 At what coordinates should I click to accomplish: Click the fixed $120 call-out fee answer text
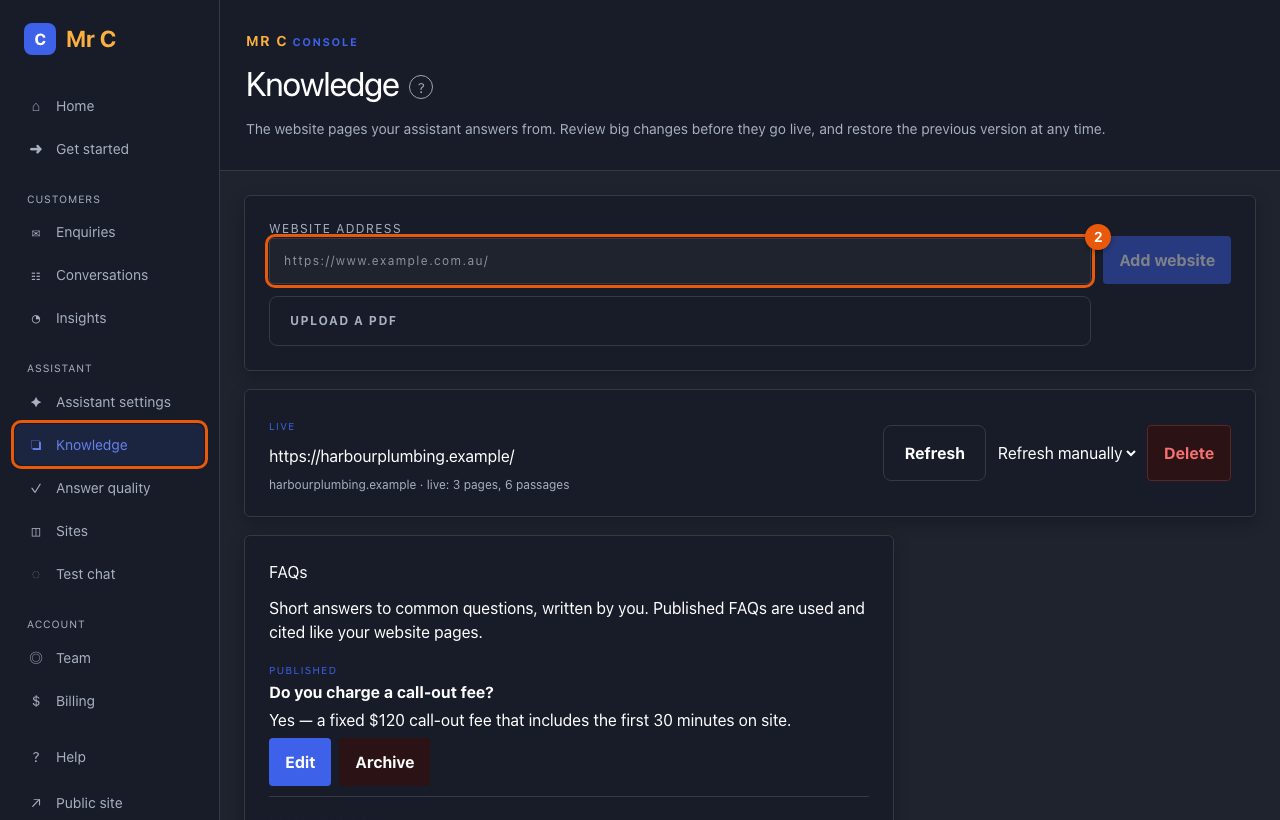[530, 720]
